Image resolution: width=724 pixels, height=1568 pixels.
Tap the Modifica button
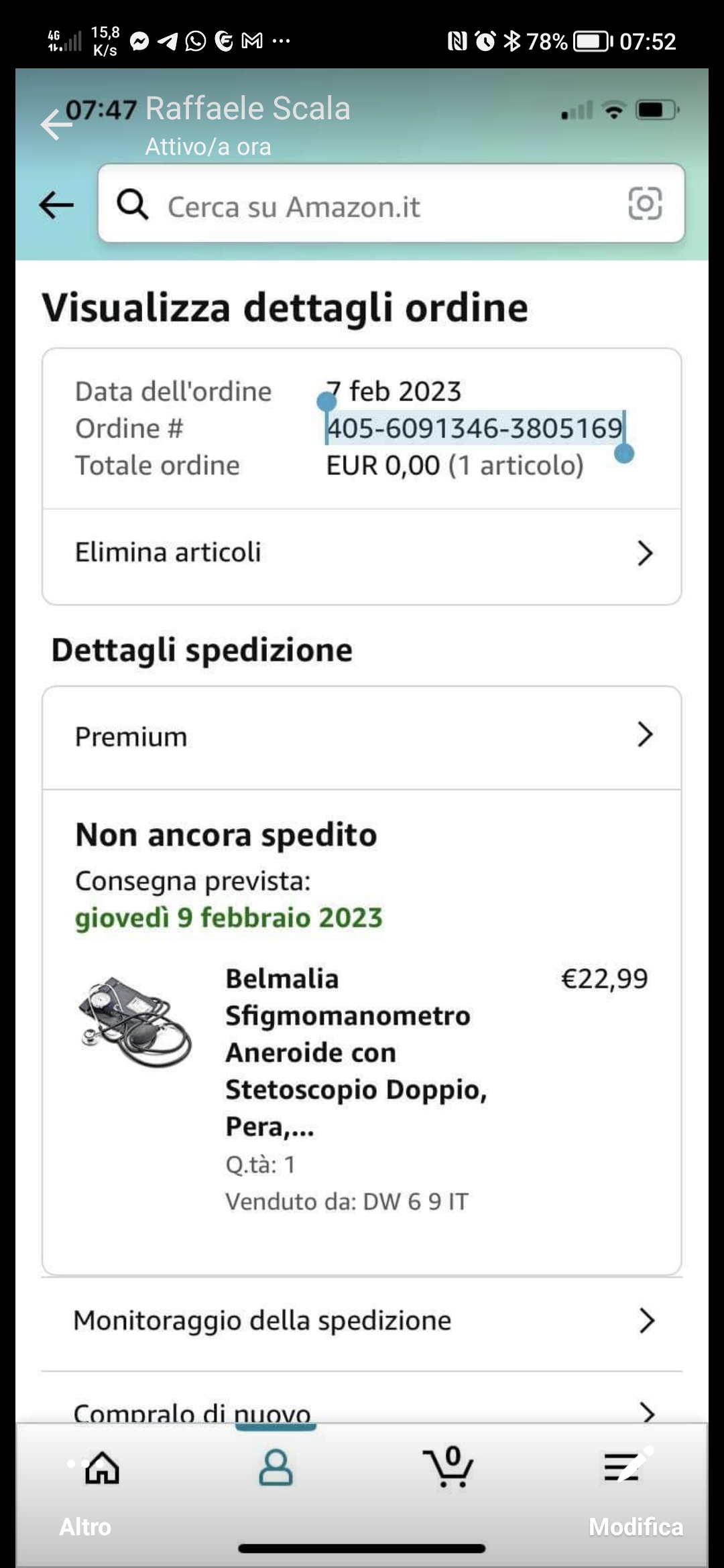(x=636, y=1527)
